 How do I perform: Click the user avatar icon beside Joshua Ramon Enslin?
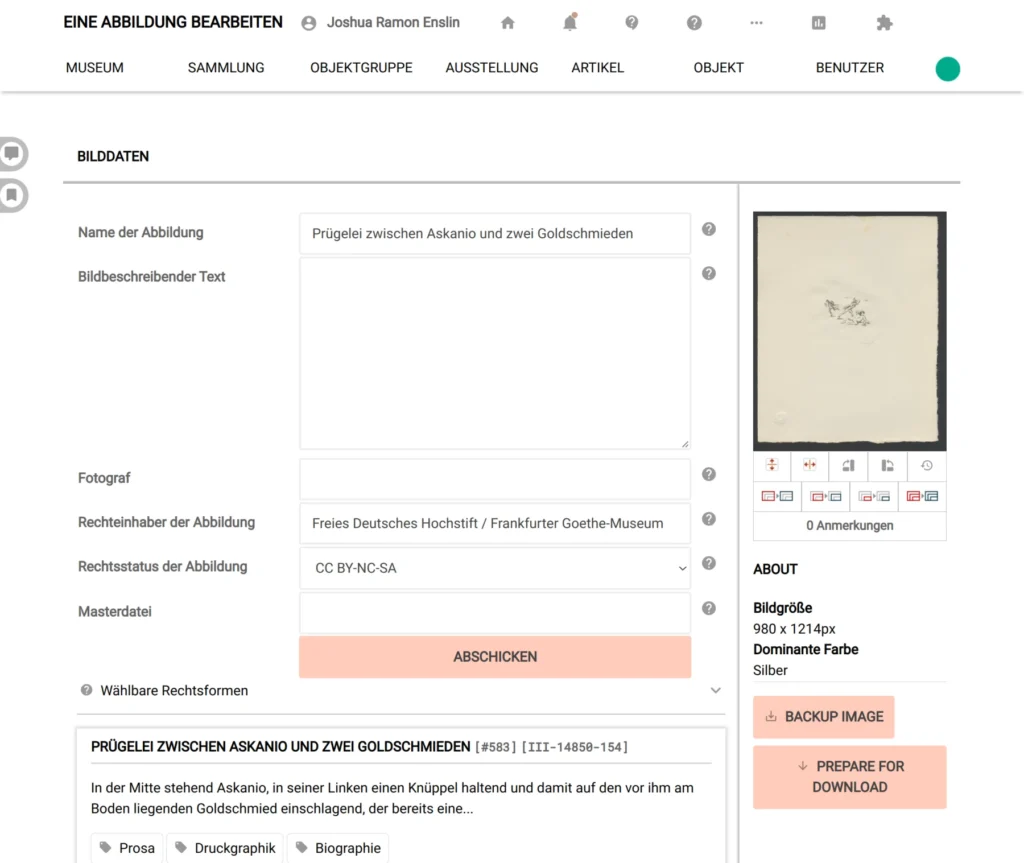click(x=309, y=24)
